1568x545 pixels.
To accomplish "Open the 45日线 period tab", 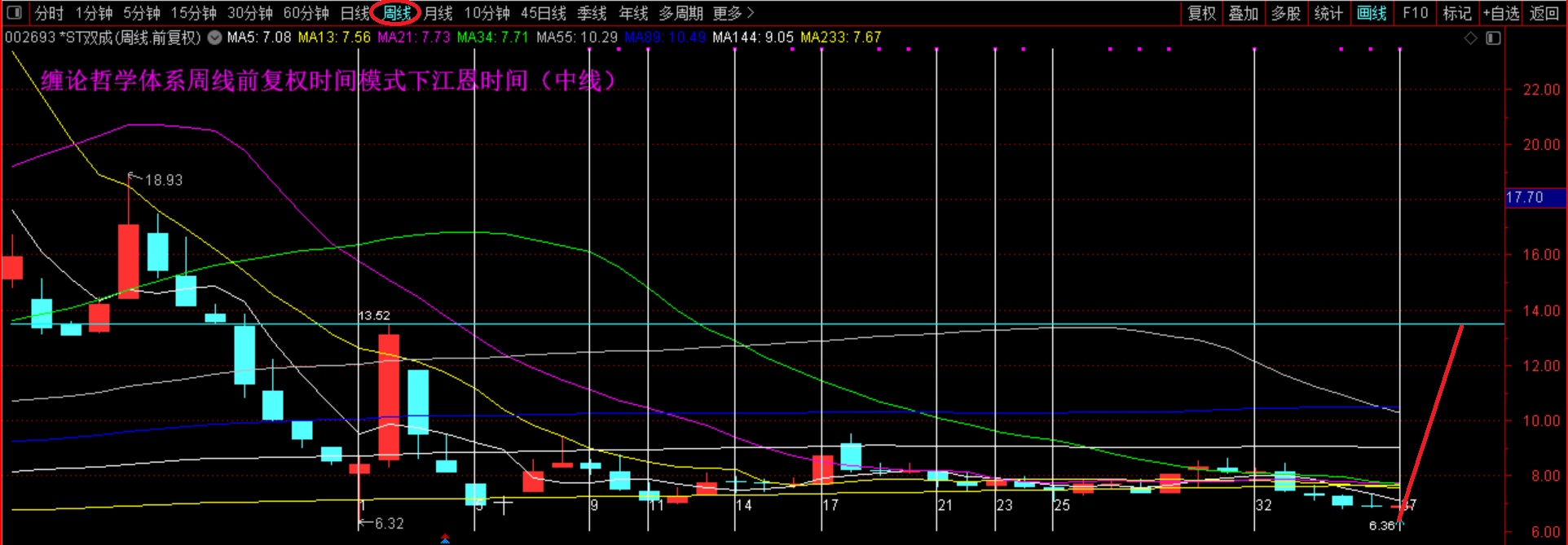I will point(544,13).
